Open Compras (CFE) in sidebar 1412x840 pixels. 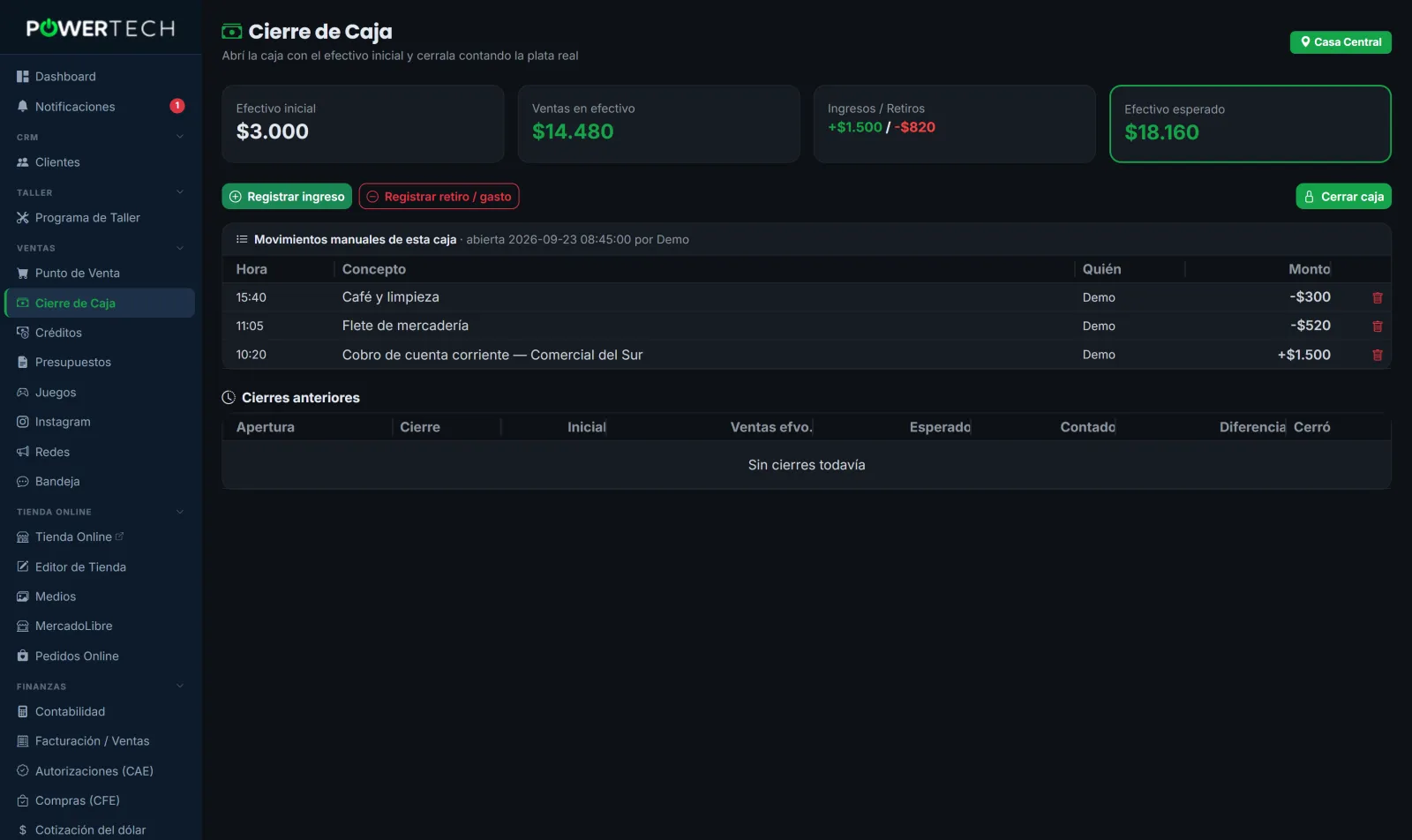100,801
